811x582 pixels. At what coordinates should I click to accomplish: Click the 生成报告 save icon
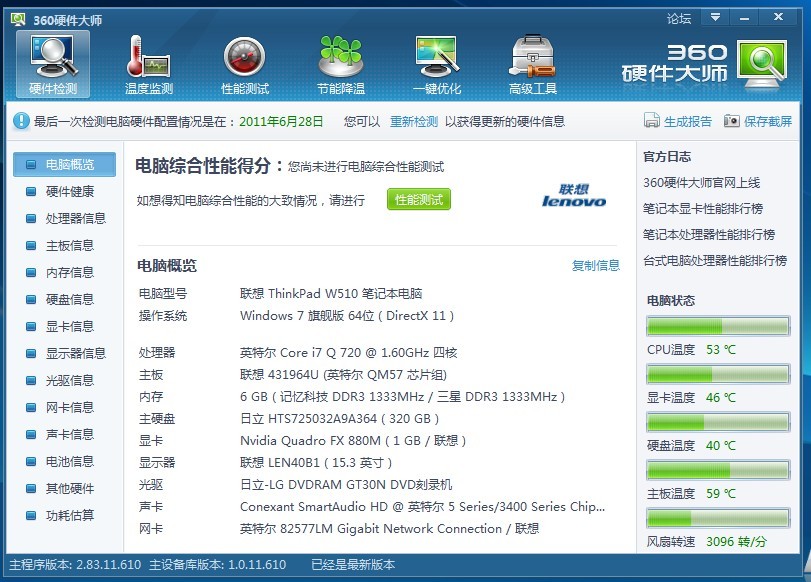click(652, 121)
